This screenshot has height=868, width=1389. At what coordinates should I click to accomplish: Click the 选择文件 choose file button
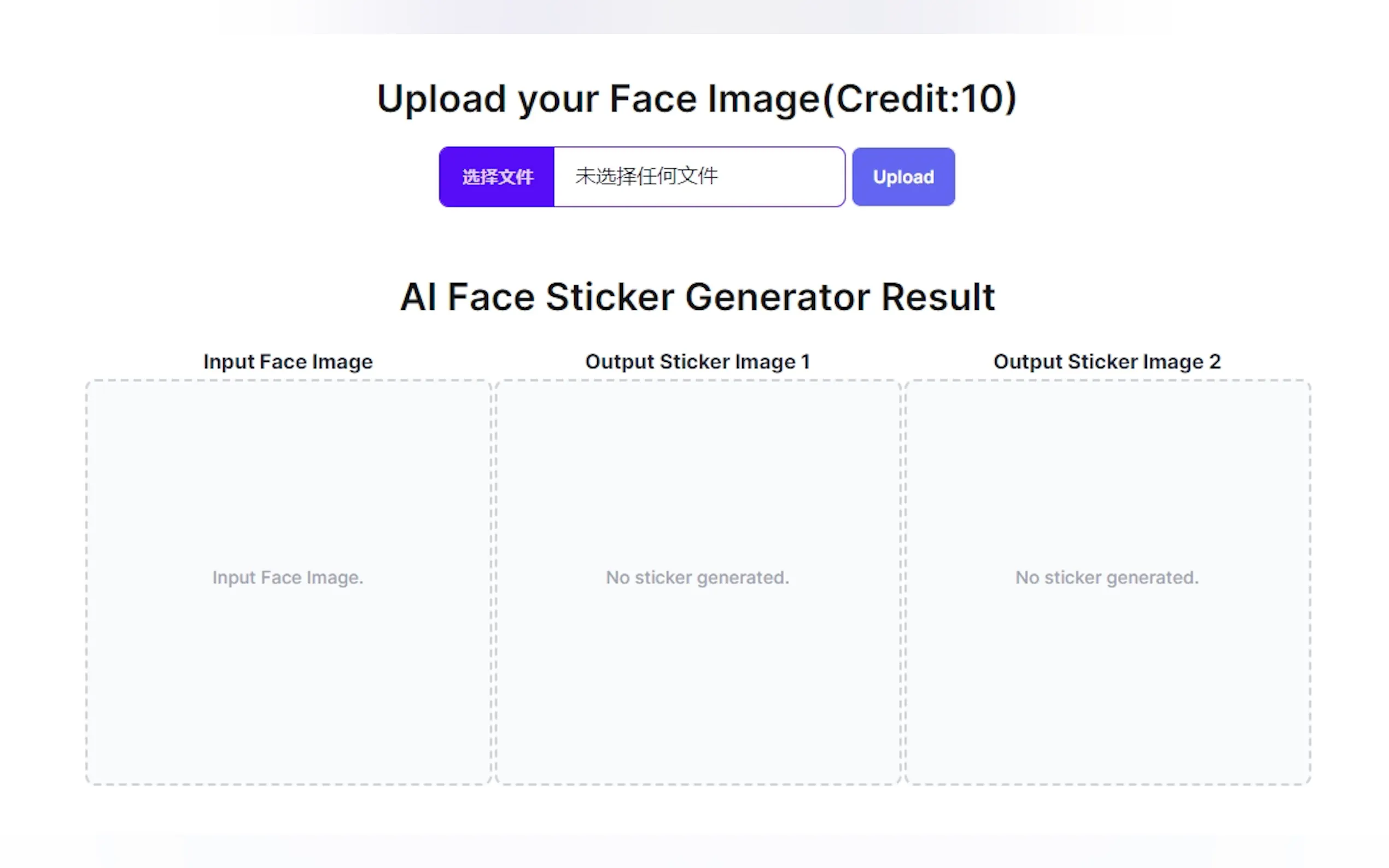click(x=497, y=177)
